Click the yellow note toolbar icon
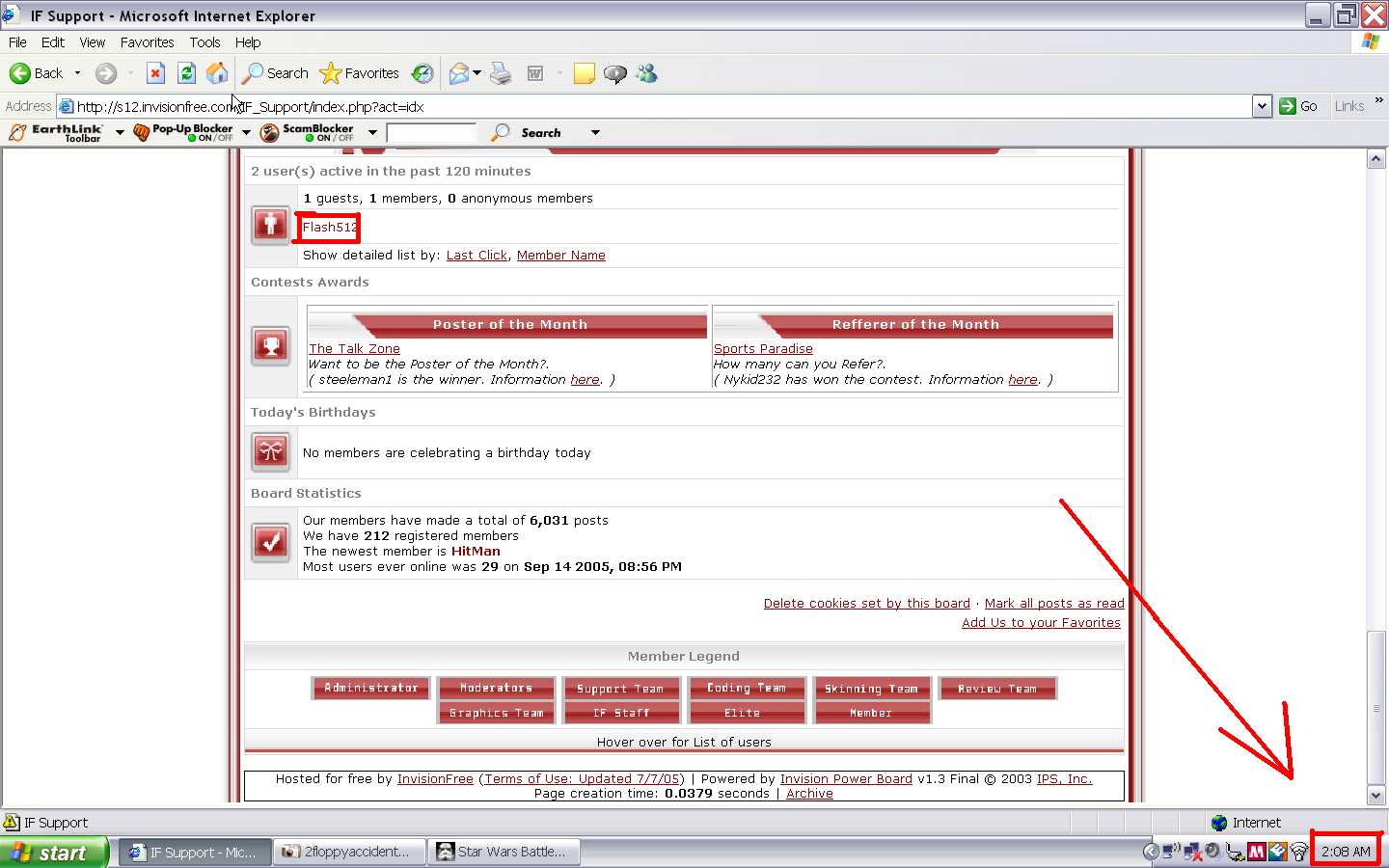Viewport: 1389px width, 868px height. click(x=584, y=73)
